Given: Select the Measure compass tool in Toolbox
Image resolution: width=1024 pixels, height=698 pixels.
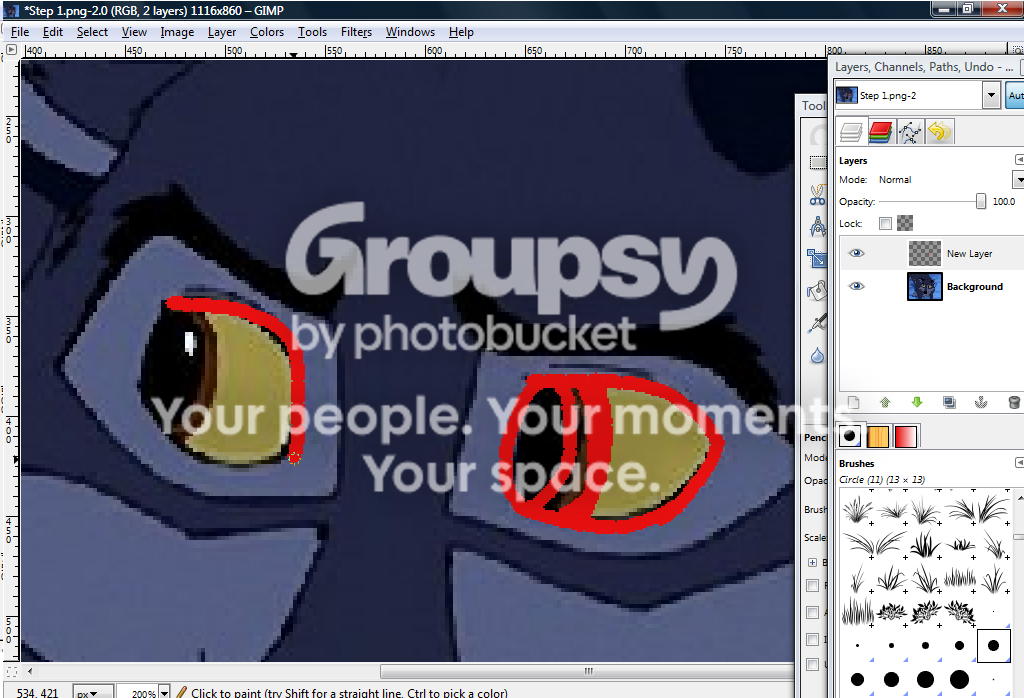Looking at the screenshot, I should click(818, 227).
